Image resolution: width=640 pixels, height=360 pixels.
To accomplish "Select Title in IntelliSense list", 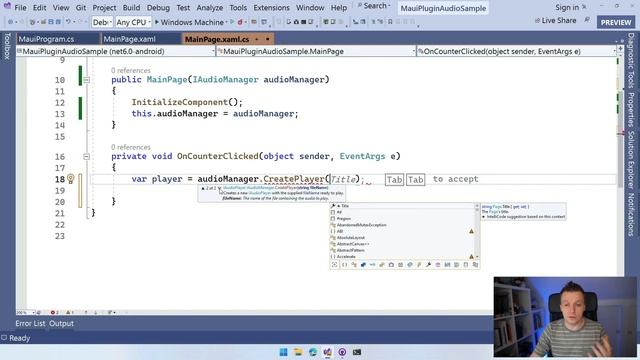I will pyautogui.click(x=402, y=206).
